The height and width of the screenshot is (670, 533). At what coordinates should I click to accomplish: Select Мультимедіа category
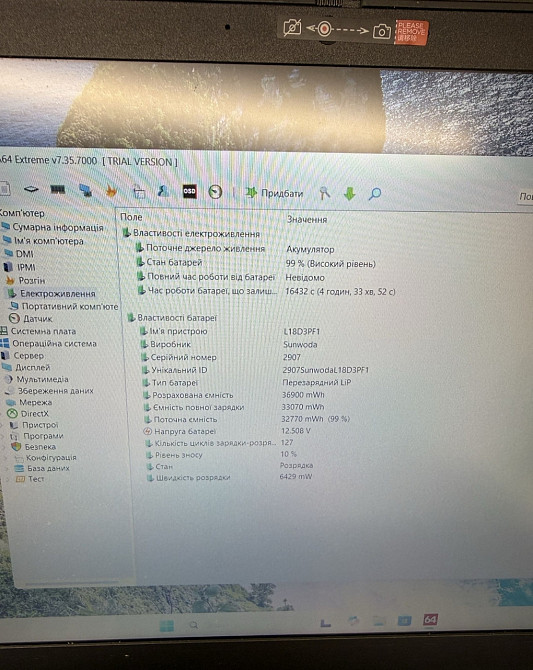click(x=36, y=379)
